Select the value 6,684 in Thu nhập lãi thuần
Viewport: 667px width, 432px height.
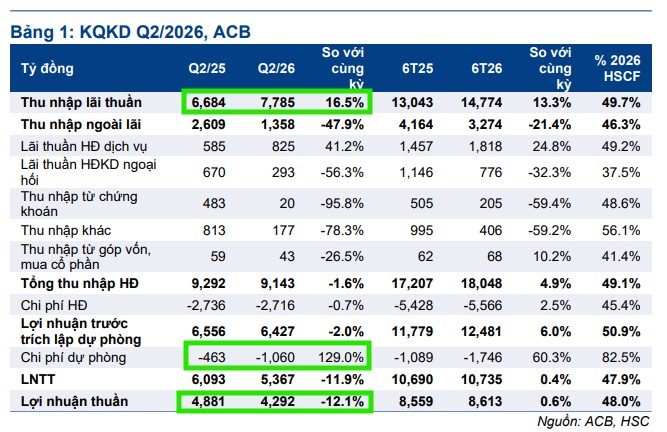click(x=208, y=102)
